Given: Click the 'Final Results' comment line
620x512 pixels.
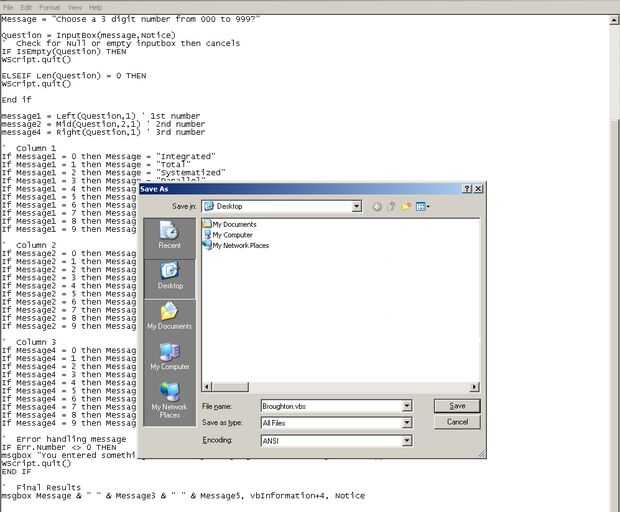Looking at the screenshot, I should [42, 487].
